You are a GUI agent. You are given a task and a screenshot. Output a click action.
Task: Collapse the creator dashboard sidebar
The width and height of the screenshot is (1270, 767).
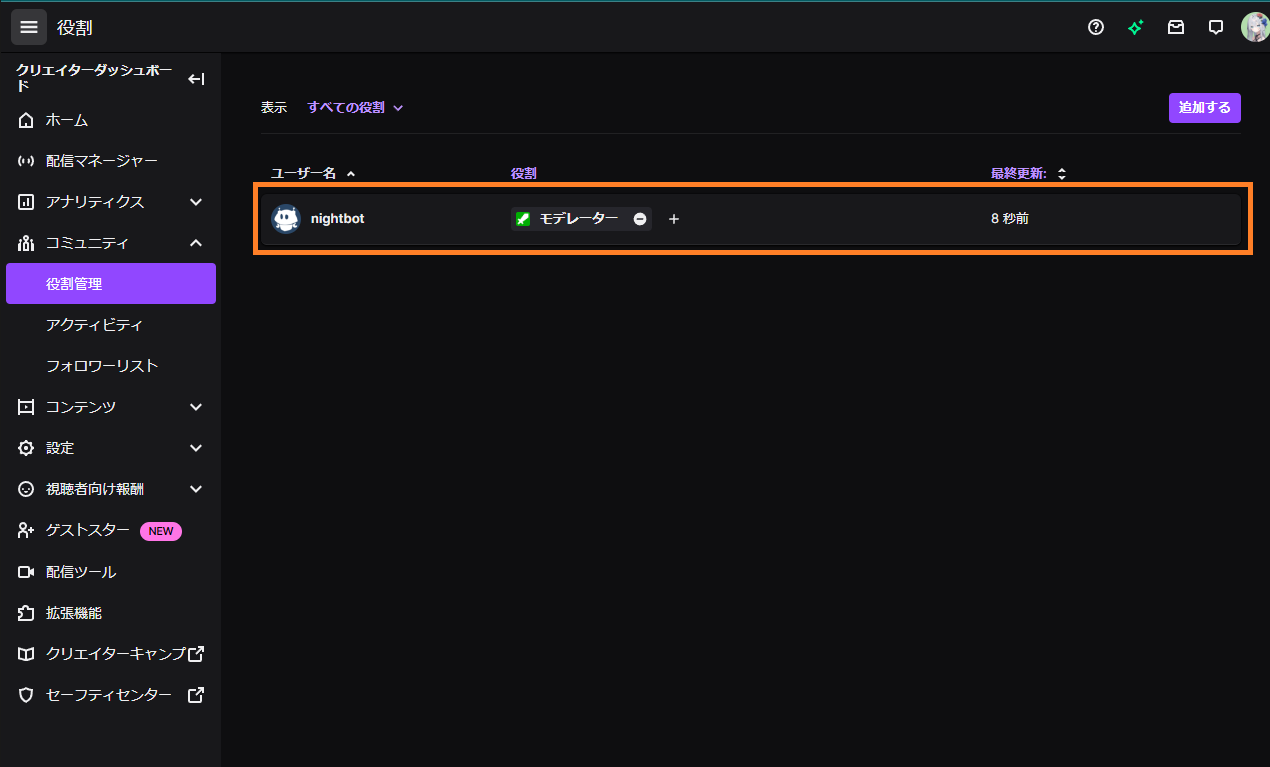tap(196, 79)
